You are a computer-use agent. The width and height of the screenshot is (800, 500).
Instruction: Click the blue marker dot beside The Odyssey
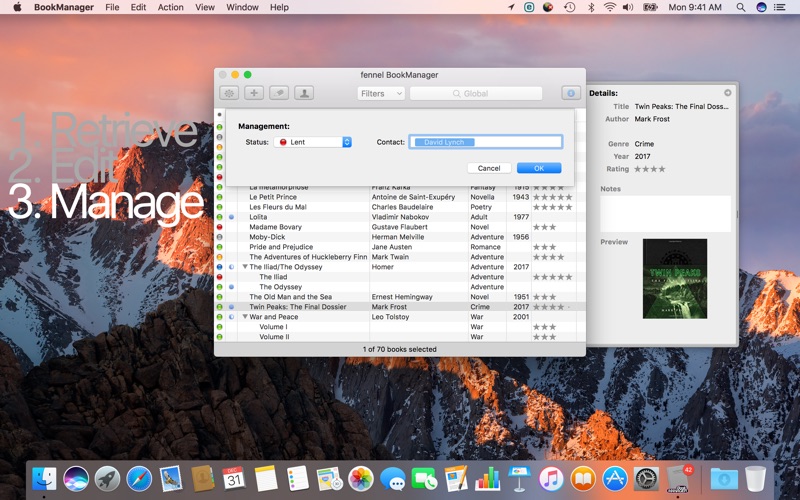click(231, 287)
